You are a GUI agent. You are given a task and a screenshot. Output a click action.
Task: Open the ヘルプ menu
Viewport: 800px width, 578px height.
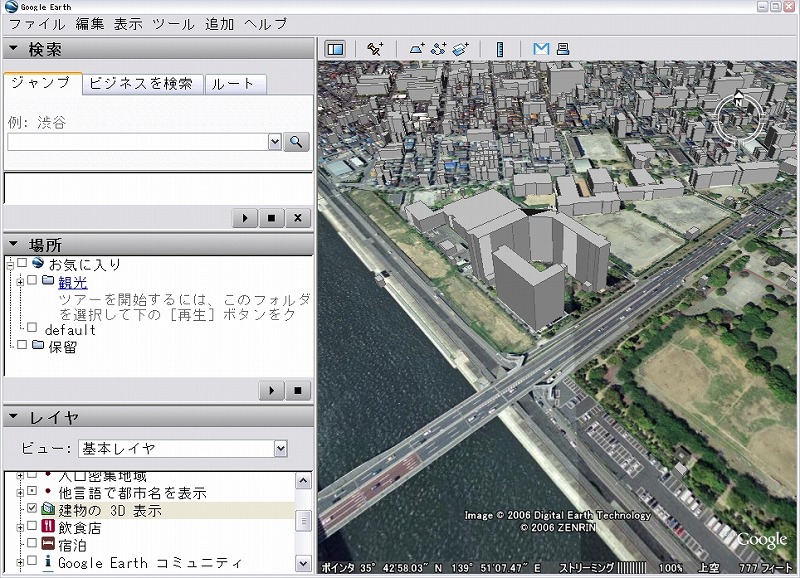265,24
